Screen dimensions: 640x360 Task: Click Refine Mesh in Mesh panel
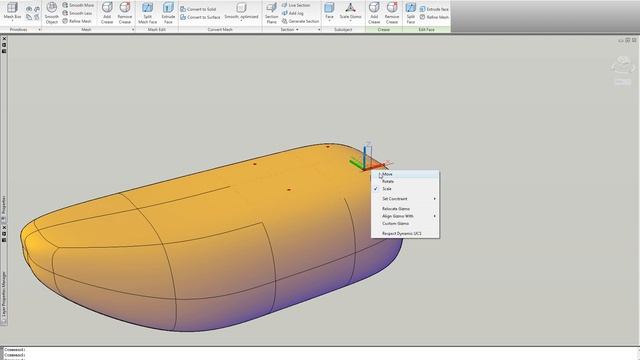click(x=77, y=21)
